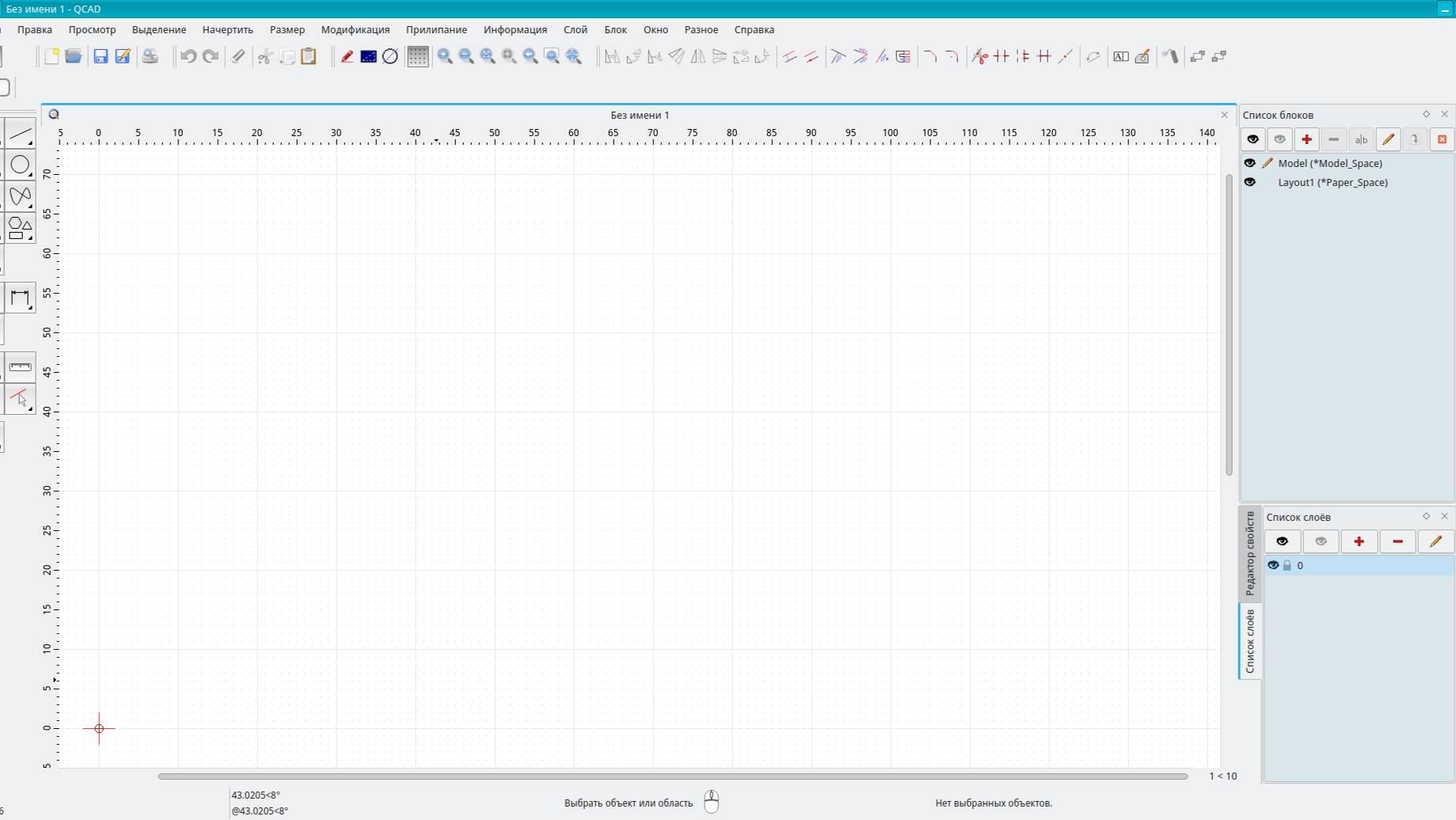Zoom out with magnifier minus icon
Viewport: 1456px width, 820px height.
pos(466,56)
